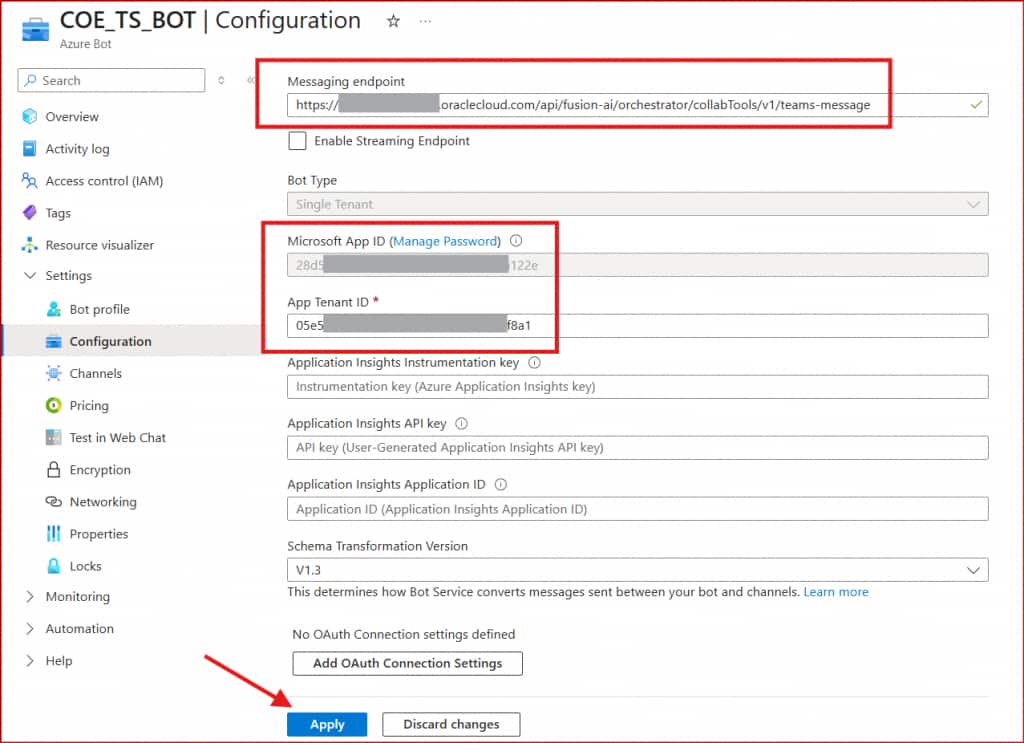Click the Encryption lock icon

pyautogui.click(x=53, y=470)
